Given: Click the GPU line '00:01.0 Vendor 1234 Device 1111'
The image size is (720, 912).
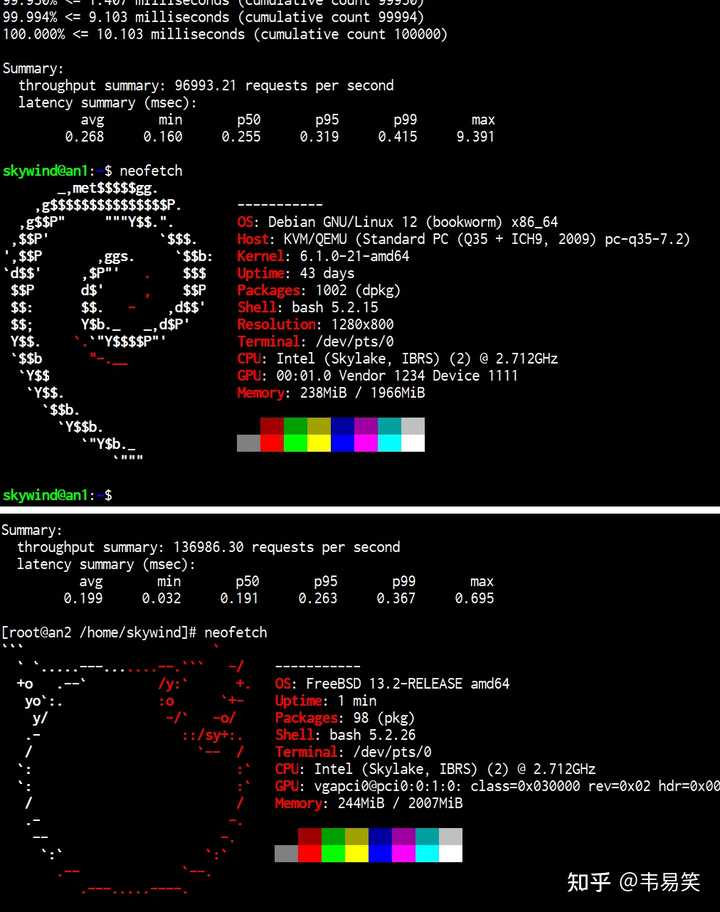Looking at the screenshot, I should click(377, 376).
